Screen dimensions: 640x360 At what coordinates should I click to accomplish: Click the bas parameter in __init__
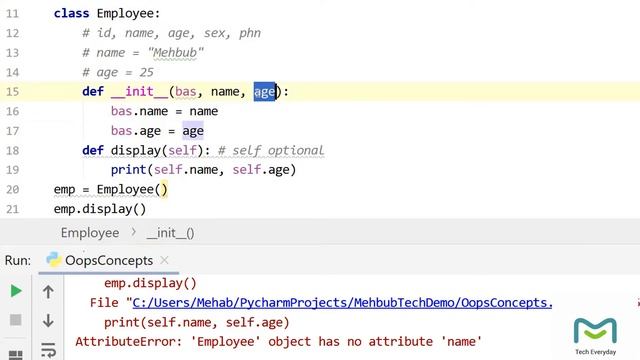click(x=186, y=92)
